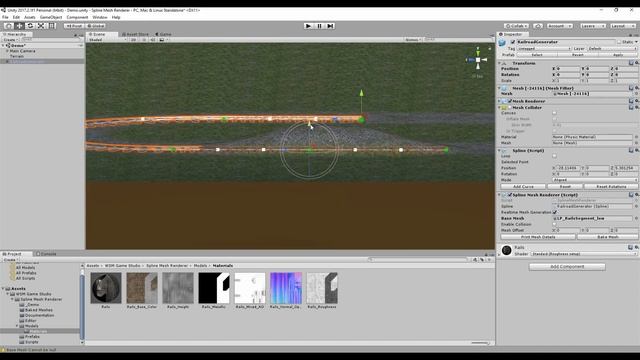Image resolution: width=640 pixels, height=360 pixels.
Task: Select the Scale tool in toolbar
Action: point(41,26)
